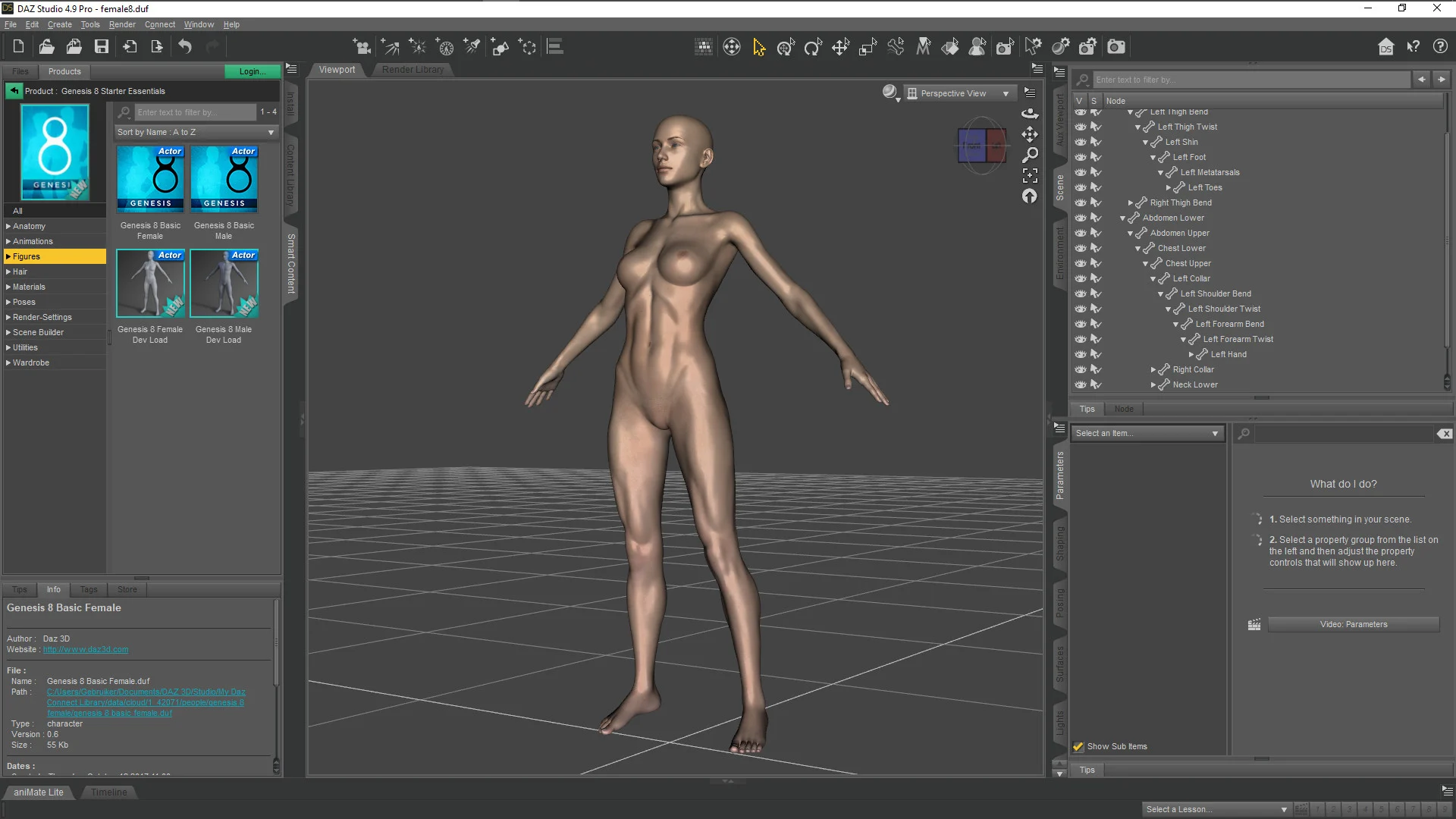The height and width of the screenshot is (819, 1456).
Task: Create a new scene file
Action: pos(19,47)
